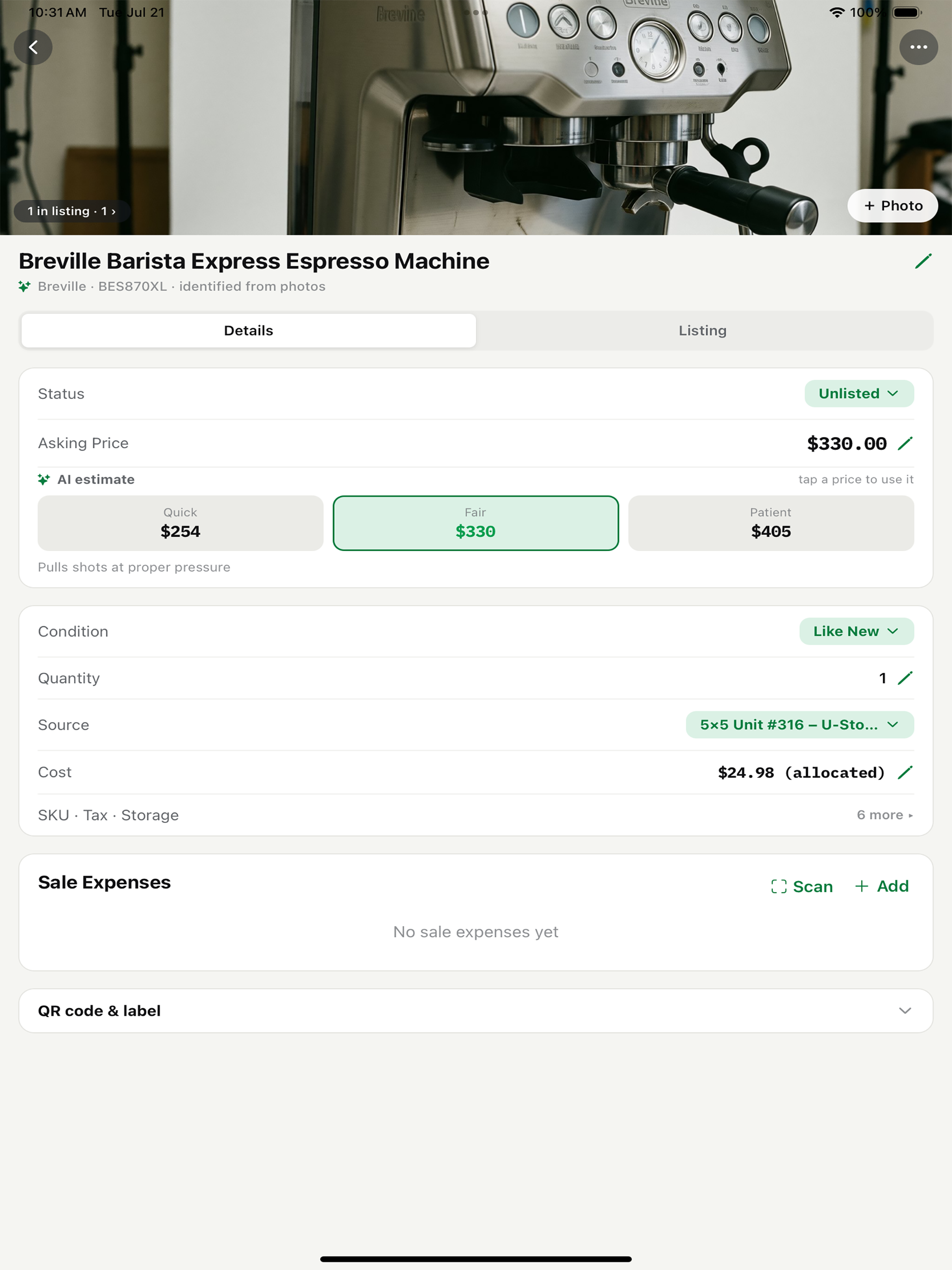Viewport: 952px width, 1270px height.
Task: Tap the AI sparkle icon beside Breville subtitle
Action: point(24,286)
